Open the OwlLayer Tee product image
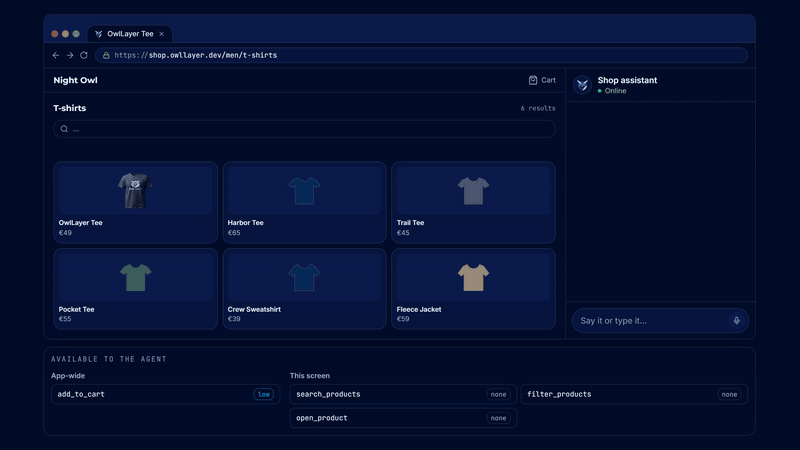800x450 pixels. tap(135, 190)
